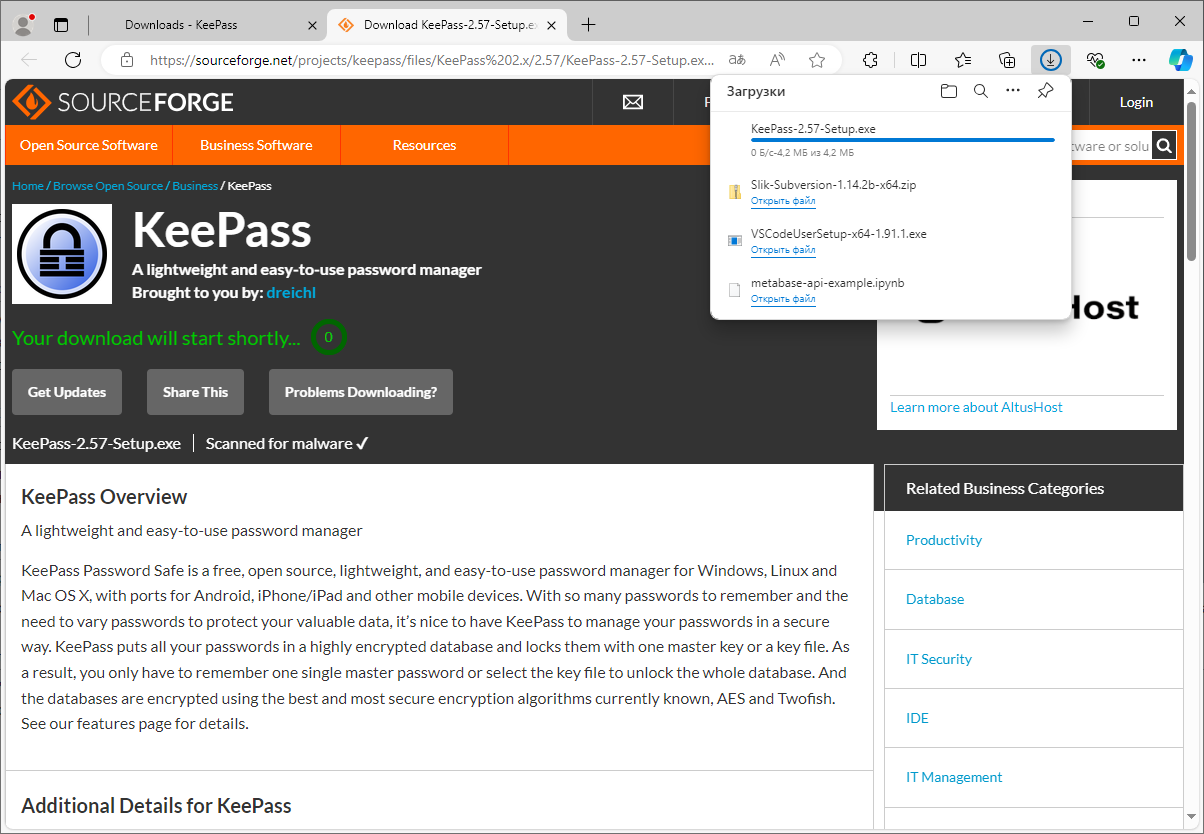Open the collections icon
The height and width of the screenshot is (834, 1204).
[x=1007, y=60]
